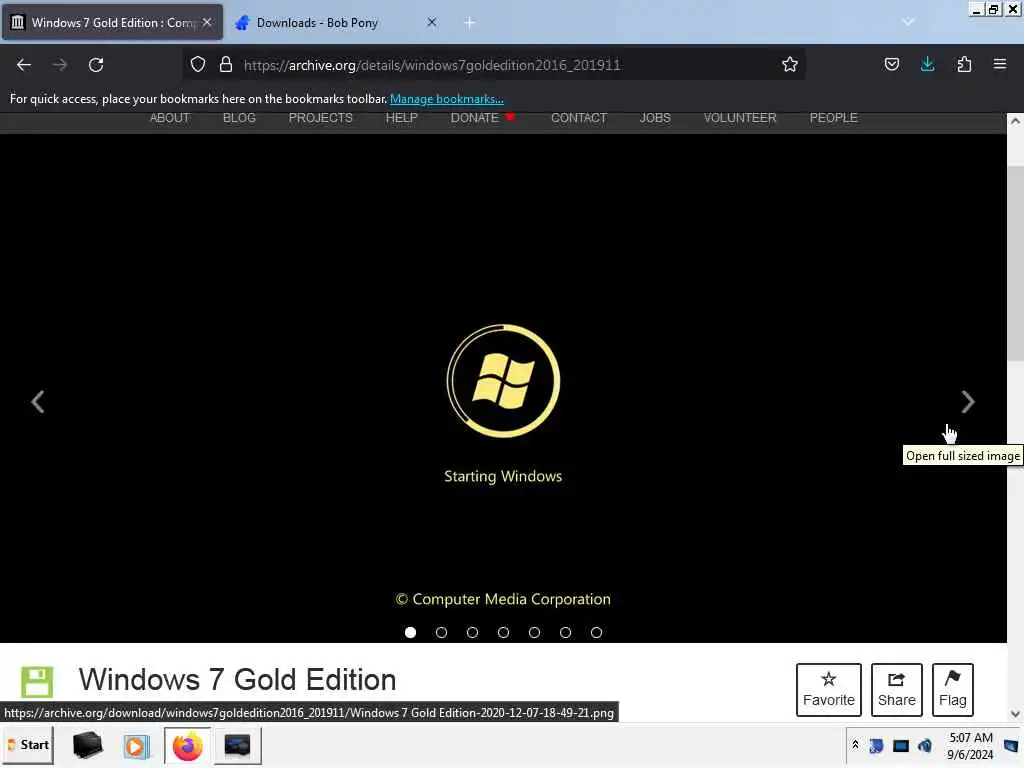Screen dimensions: 1024x768
Task: Open the Firefox downloads panel
Action: 927,64
